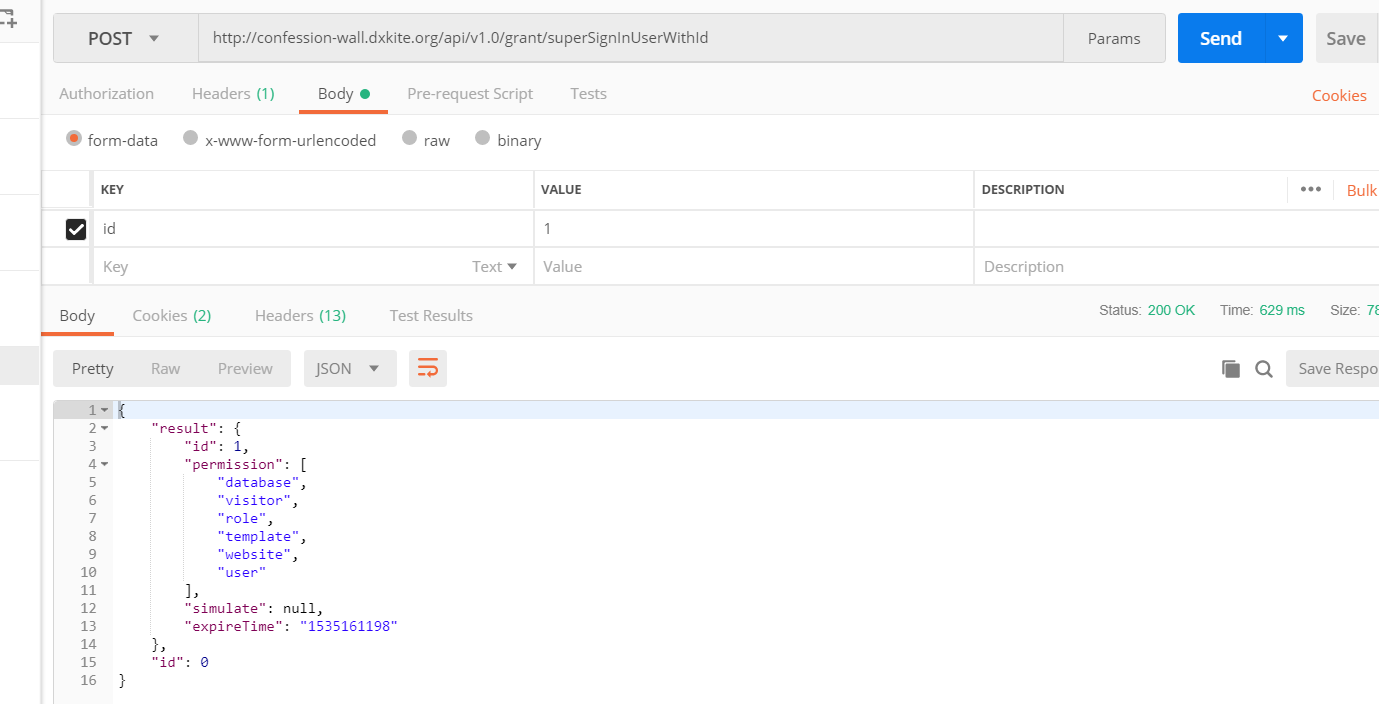1379x704 pixels.
Task: Click the request URL input field
Action: (x=630, y=39)
